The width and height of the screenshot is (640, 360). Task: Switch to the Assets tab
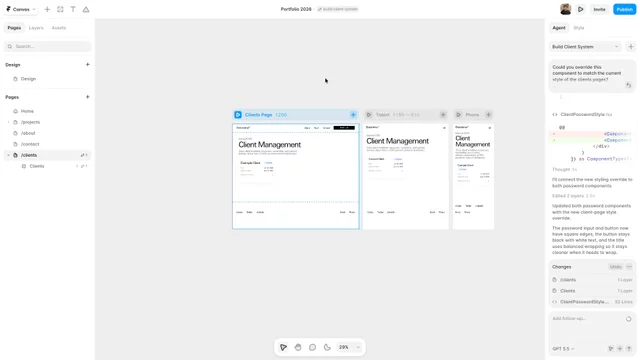tap(59, 28)
